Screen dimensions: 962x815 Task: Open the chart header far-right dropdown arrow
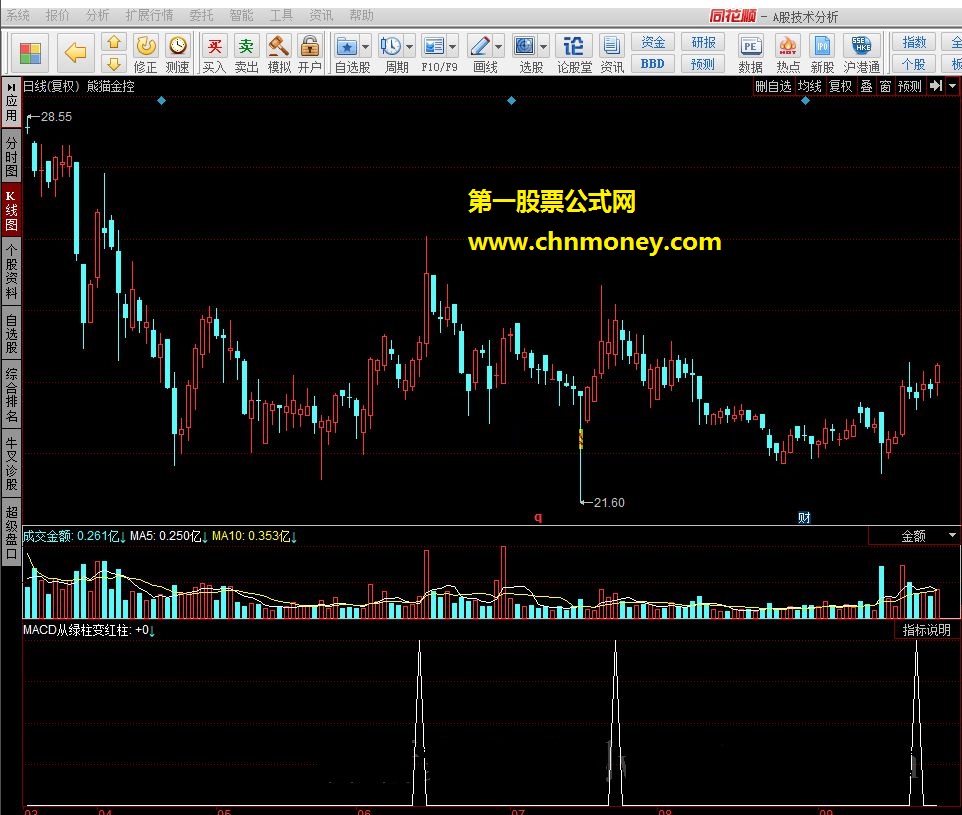(952, 86)
